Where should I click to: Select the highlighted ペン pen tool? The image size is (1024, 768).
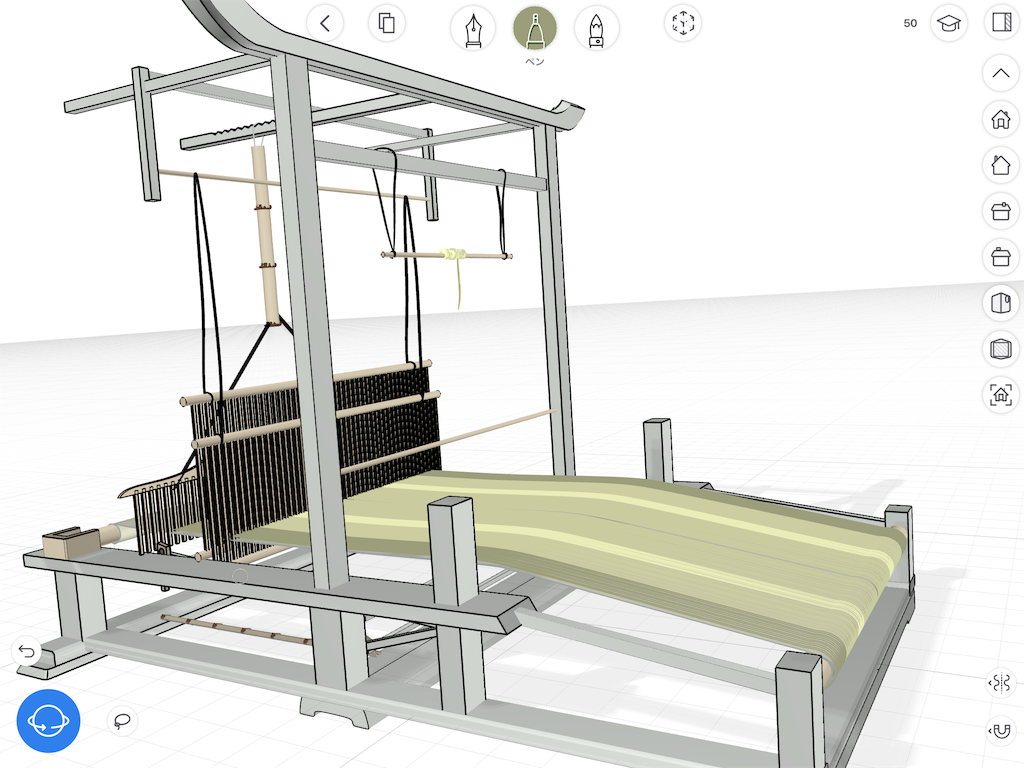pyautogui.click(x=535, y=29)
